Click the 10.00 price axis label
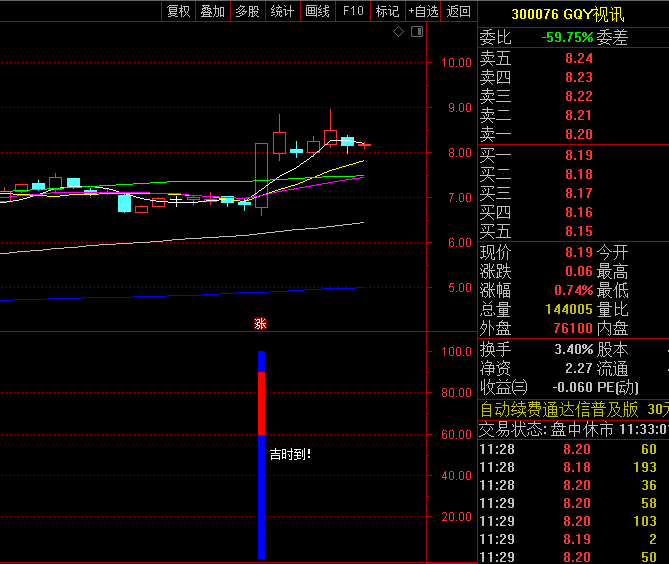Screen dimensions: 669x564 click(456, 63)
